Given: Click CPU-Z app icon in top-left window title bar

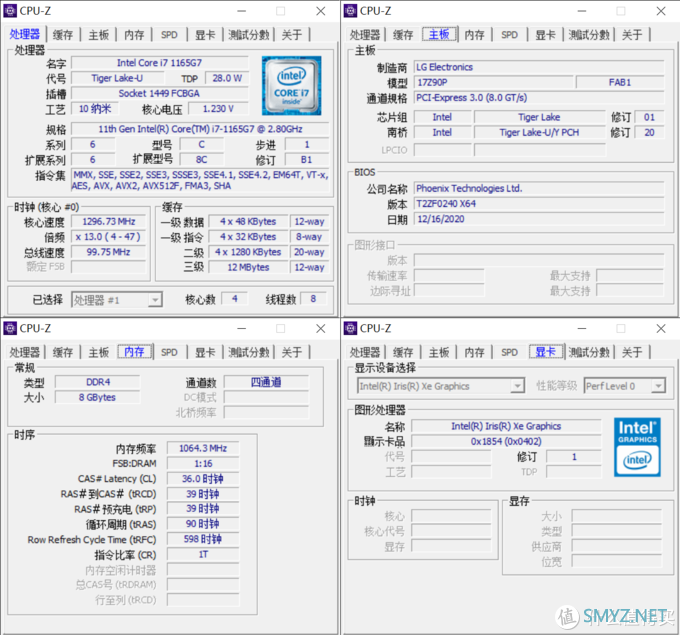Looking at the screenshot, I should click(10, 11).
